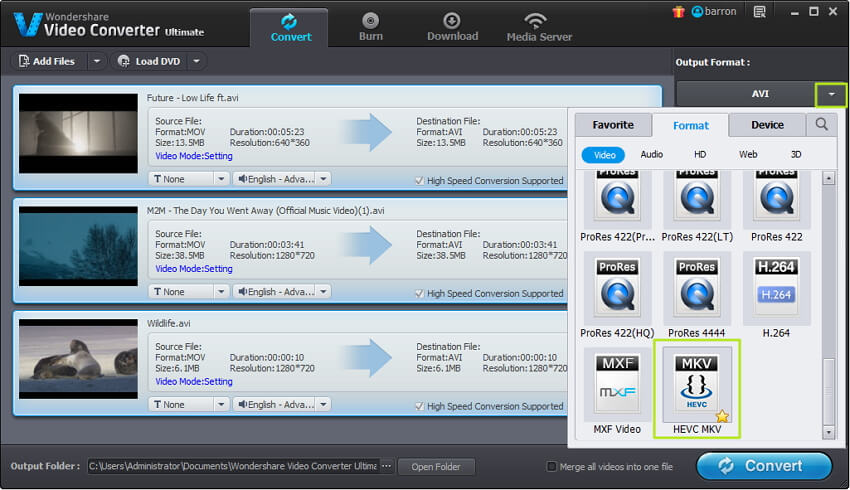Click the Future - Low Life ft.avi filename
The height and width of the screenshot is (490, 850).
click(192, 98)
